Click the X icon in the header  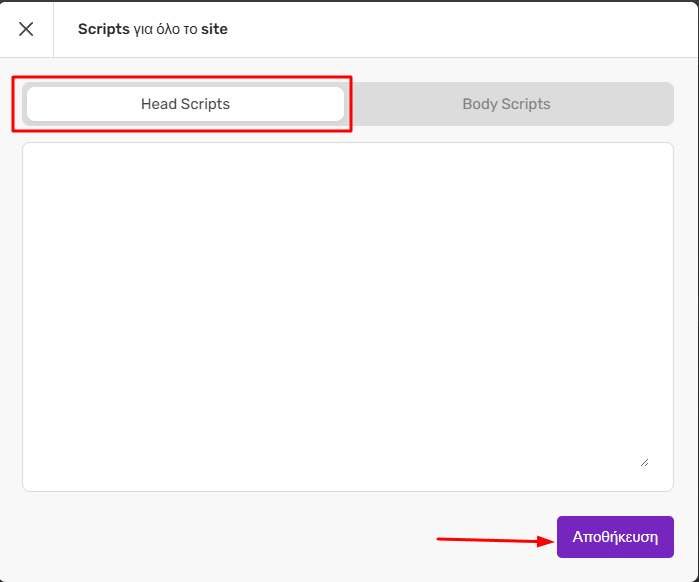pos(26,29)
